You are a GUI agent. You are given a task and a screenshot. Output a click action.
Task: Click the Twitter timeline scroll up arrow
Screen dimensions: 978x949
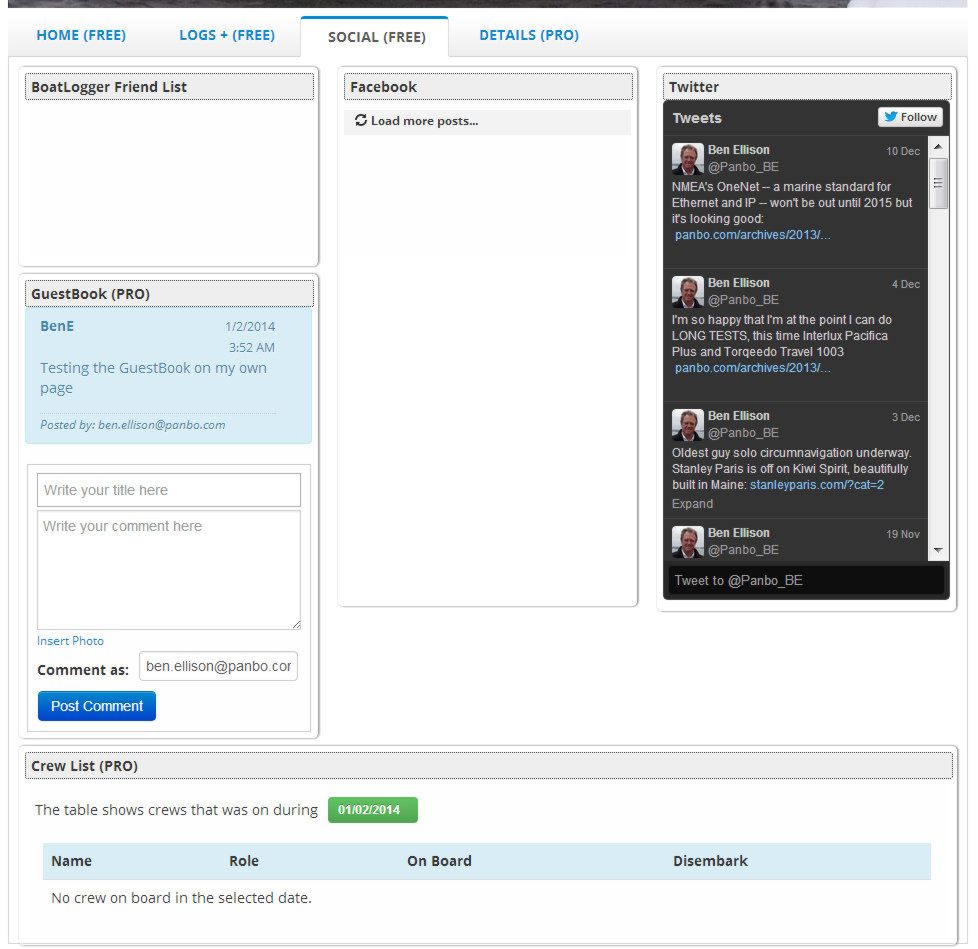(x=937, y=147)
